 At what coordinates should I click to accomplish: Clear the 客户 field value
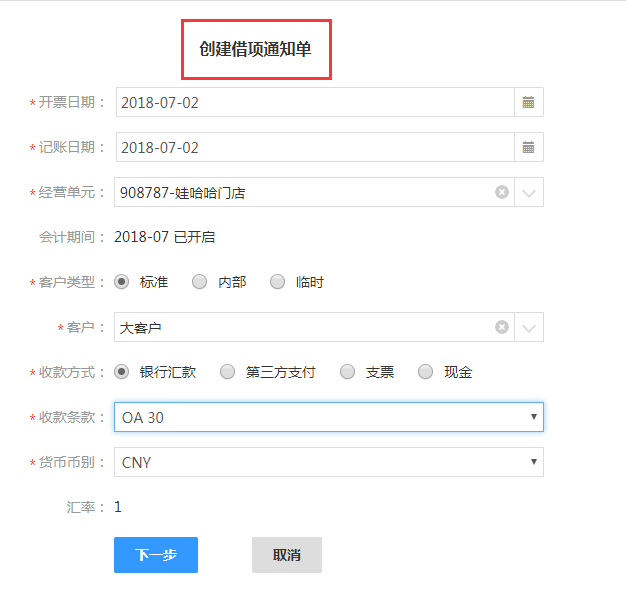coord(502,327)
